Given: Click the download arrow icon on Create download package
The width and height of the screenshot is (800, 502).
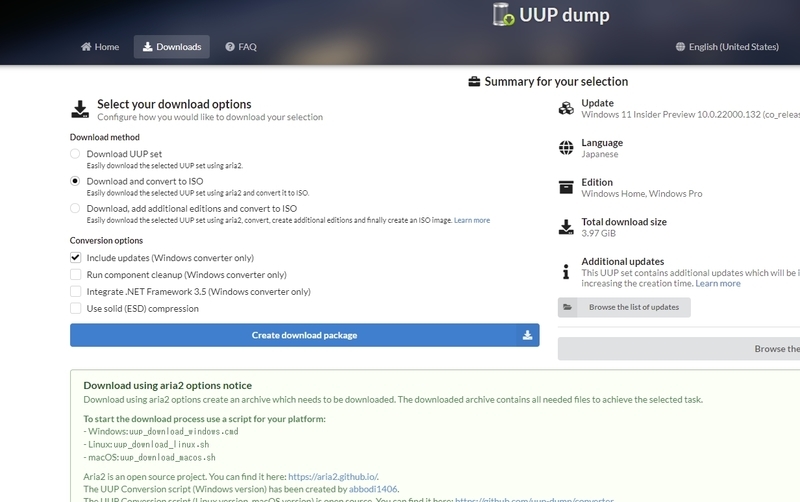Looking at the screenshot, I should pyautogui.click(x=528, y=335).
